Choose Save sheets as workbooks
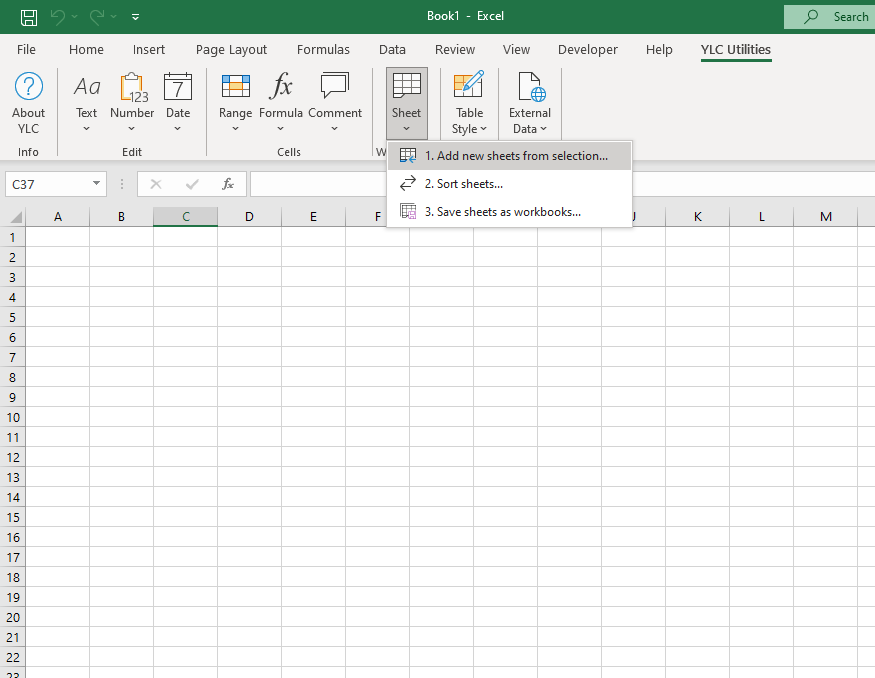This screenshot has width=875, height=678. pos(502,212)
